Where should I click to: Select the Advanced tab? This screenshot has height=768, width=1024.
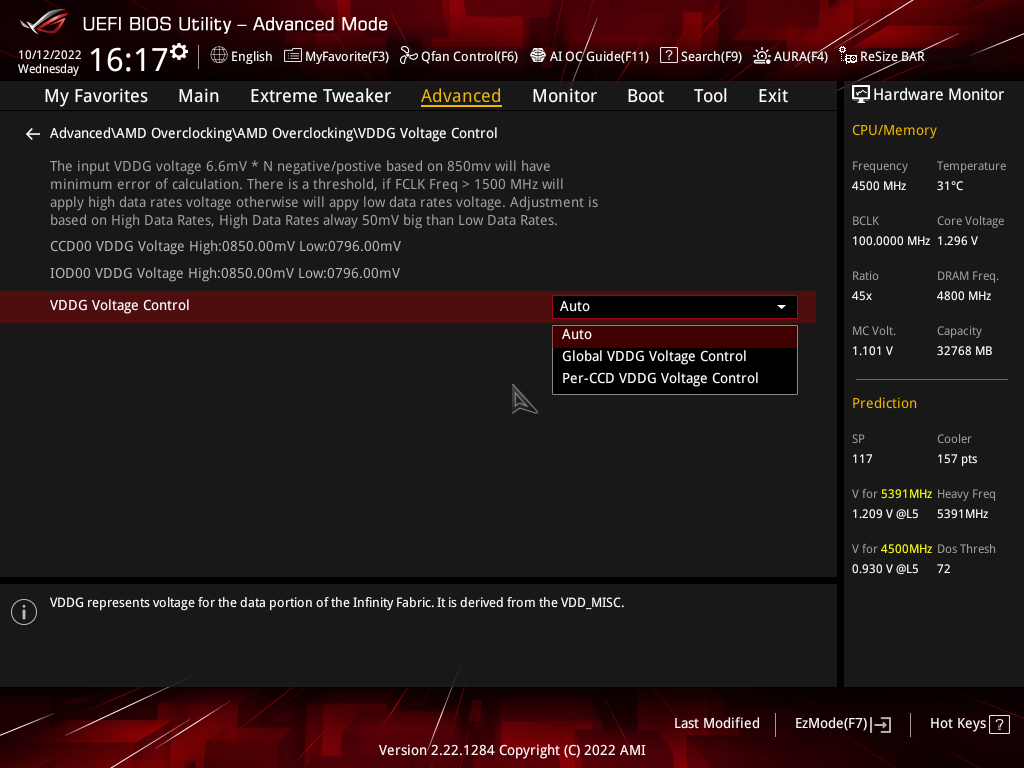[461, 96]
